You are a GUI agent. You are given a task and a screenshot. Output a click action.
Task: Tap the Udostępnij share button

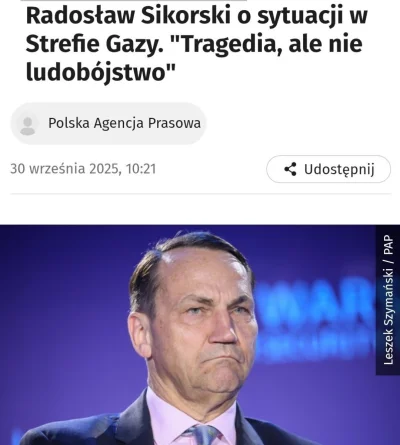[328, 169]
